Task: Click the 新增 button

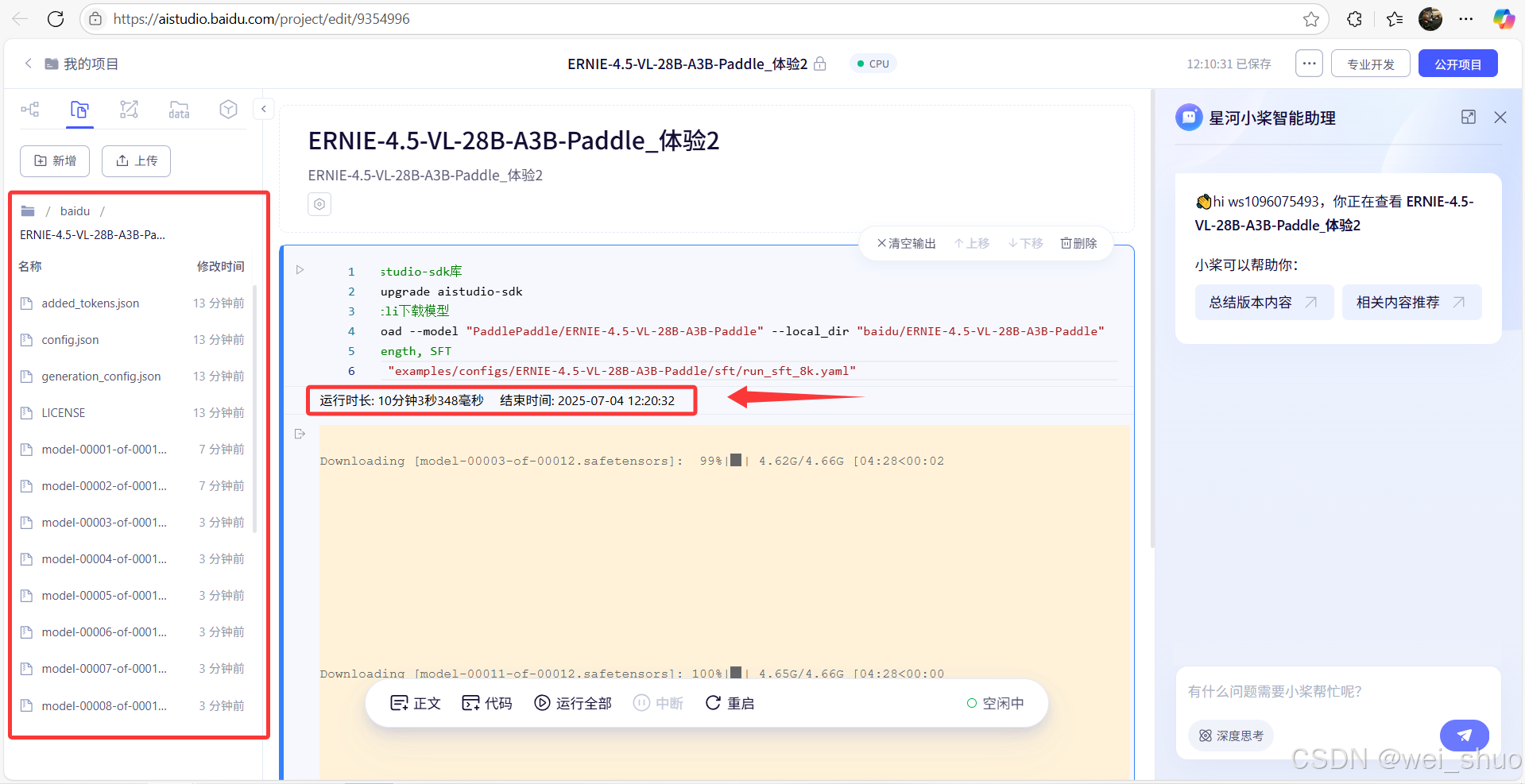Action: tap(55, 160)
